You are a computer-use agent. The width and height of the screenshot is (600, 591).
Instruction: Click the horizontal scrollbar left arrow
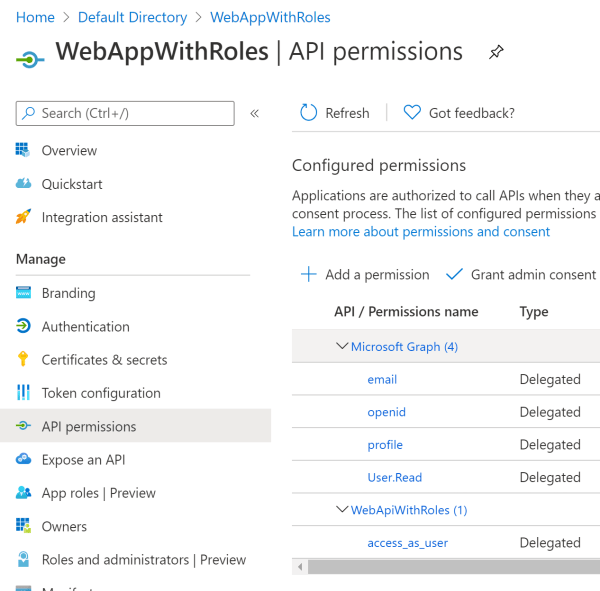(300, 567)
